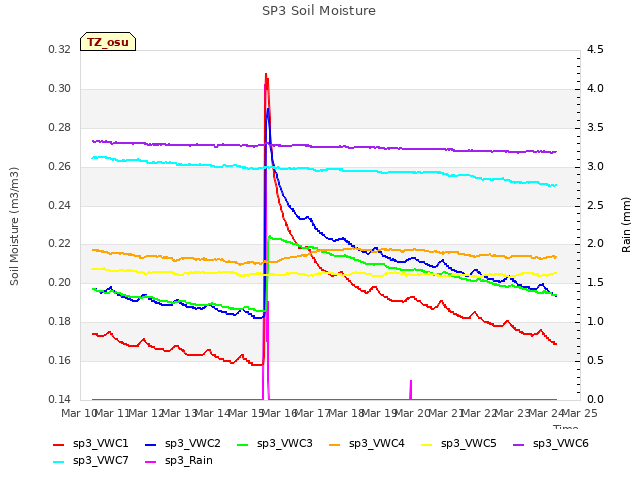The image size is (640, 480).
Task: Click the 2.0 right axis tick label
Action: (595, 244)
